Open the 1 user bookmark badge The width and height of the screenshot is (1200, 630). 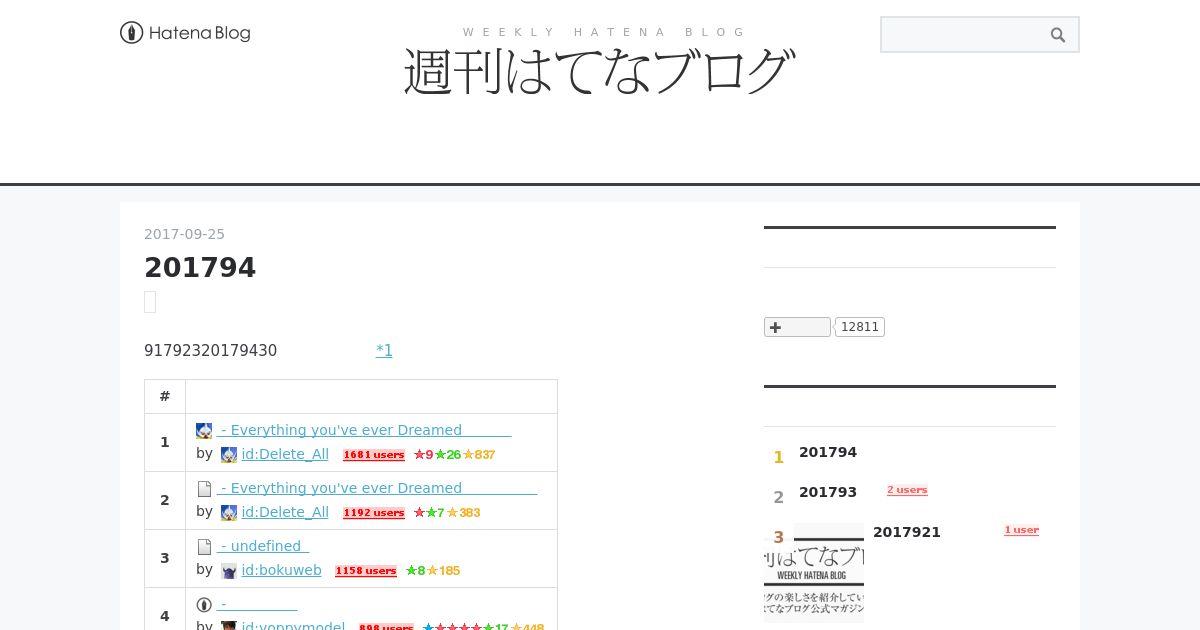pos(1022,530)
